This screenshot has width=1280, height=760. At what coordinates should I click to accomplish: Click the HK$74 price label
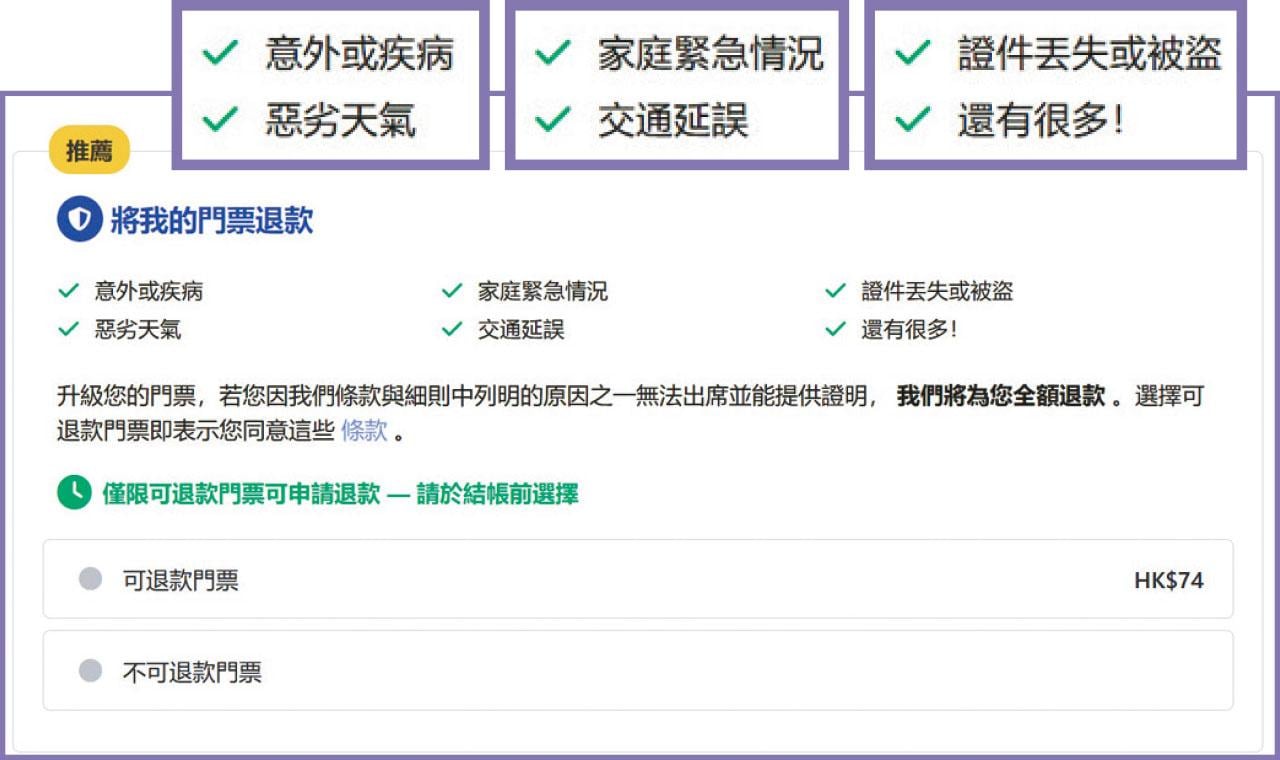point(1168,580)
